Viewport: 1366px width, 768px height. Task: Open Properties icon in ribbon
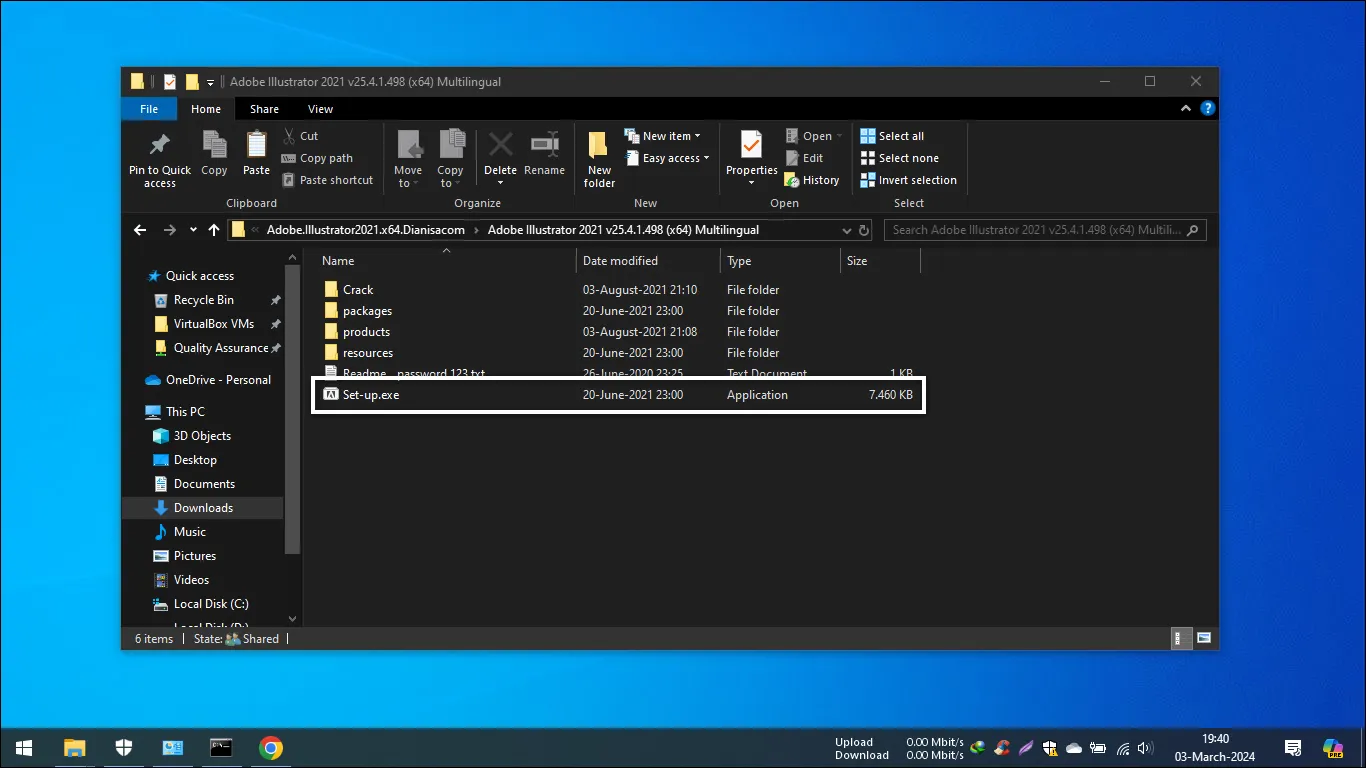tap(751, 146)
